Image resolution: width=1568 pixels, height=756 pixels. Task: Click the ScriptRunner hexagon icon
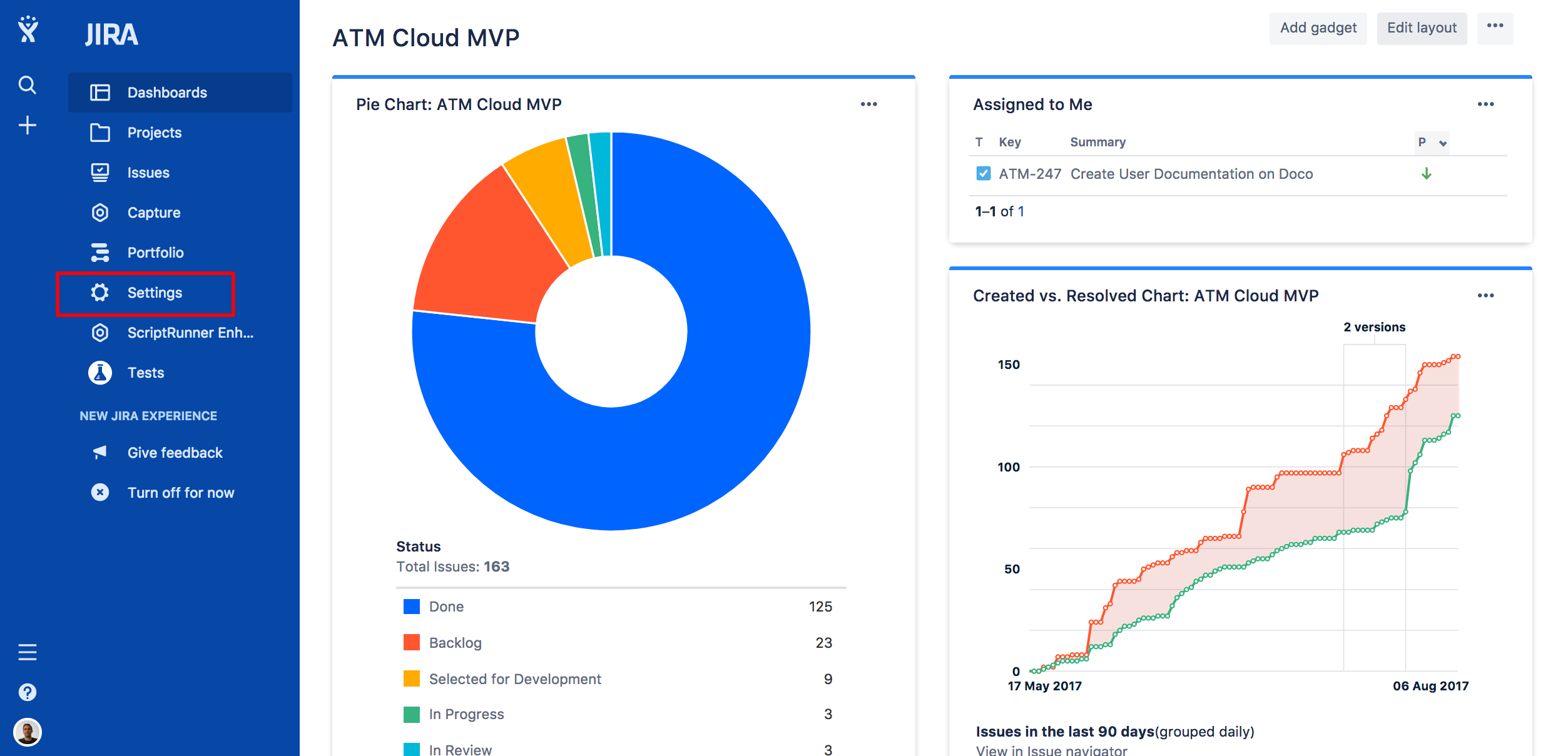click(x=100, y=333)
